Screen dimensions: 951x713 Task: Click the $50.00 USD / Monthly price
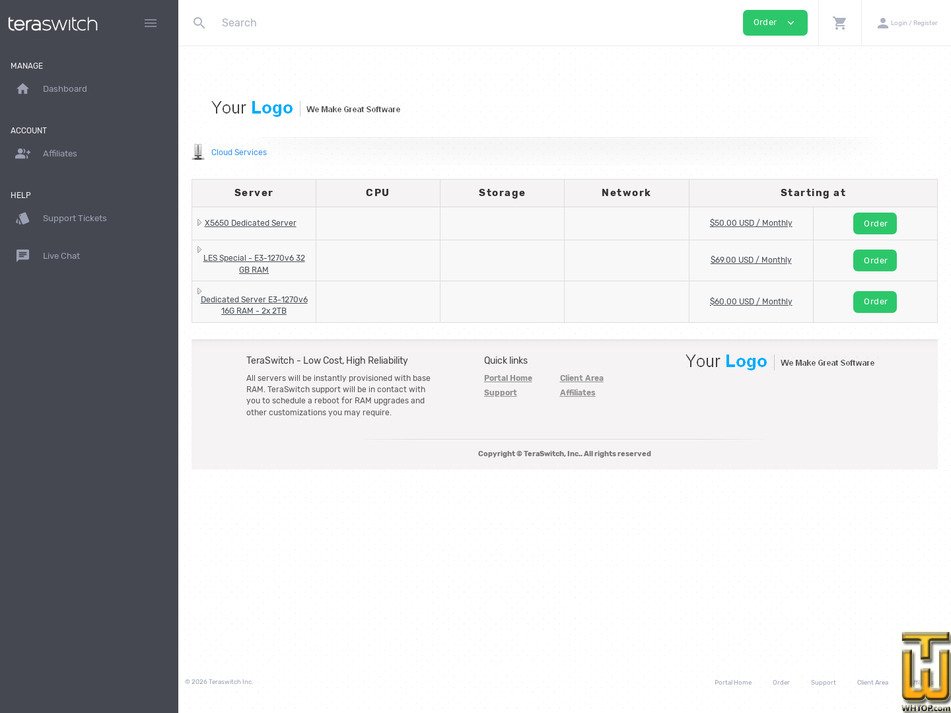click(751, 223)
